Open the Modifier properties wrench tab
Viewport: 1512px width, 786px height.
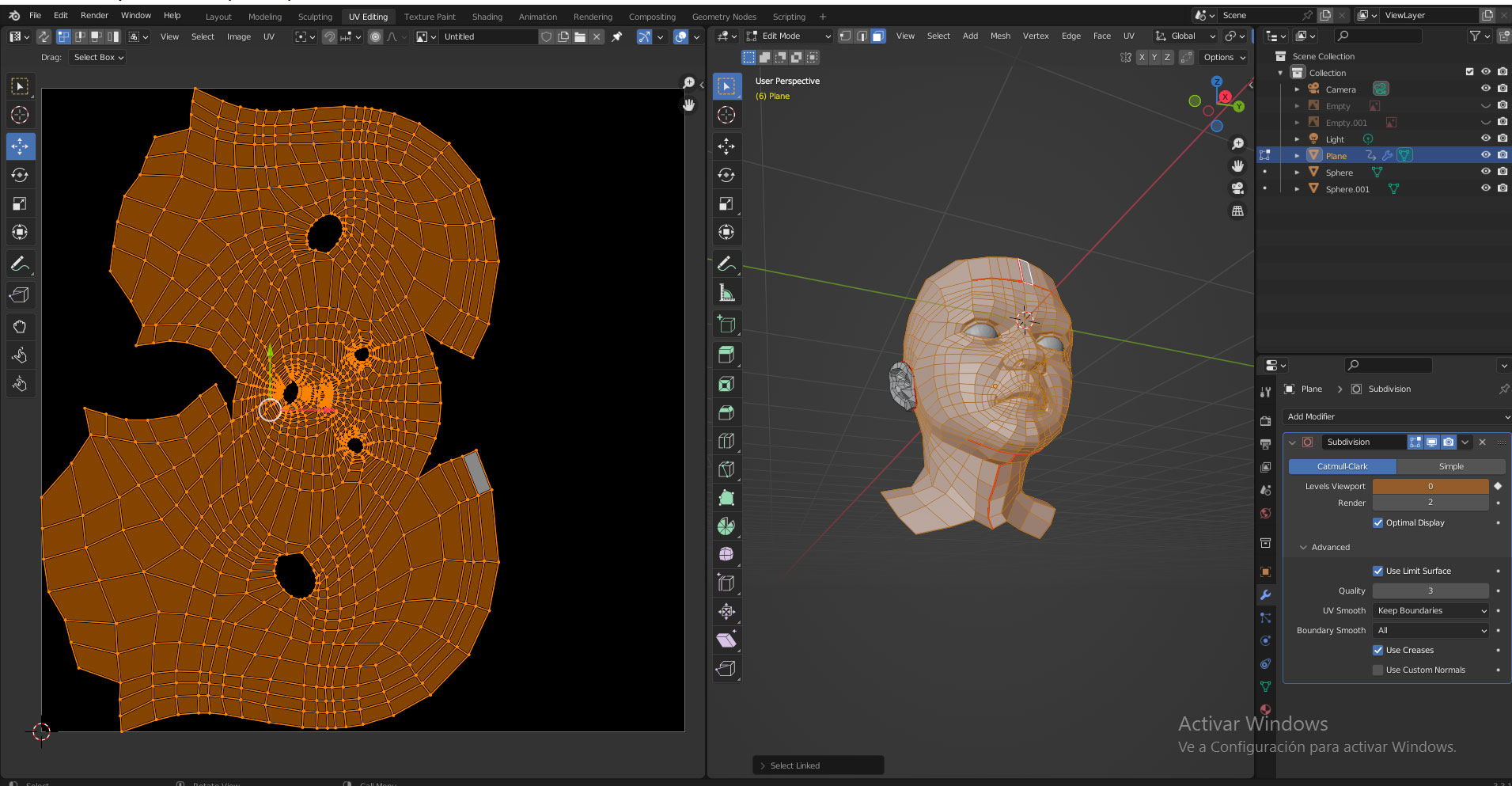tap(1265, 595)
